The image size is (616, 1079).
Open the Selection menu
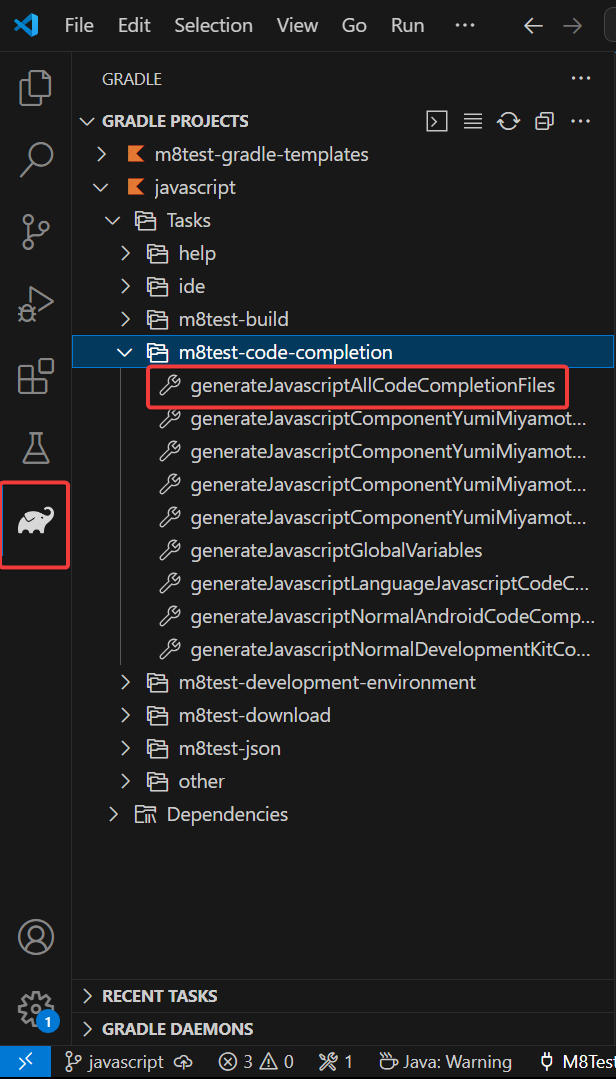(214, 26)
